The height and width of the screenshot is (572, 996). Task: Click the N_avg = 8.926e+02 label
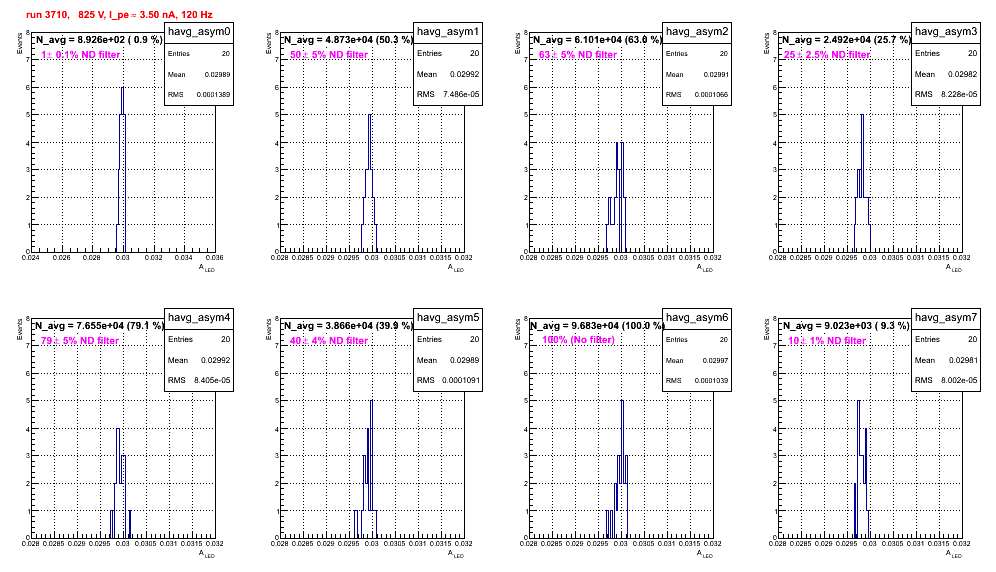click(x=98, y=40)
